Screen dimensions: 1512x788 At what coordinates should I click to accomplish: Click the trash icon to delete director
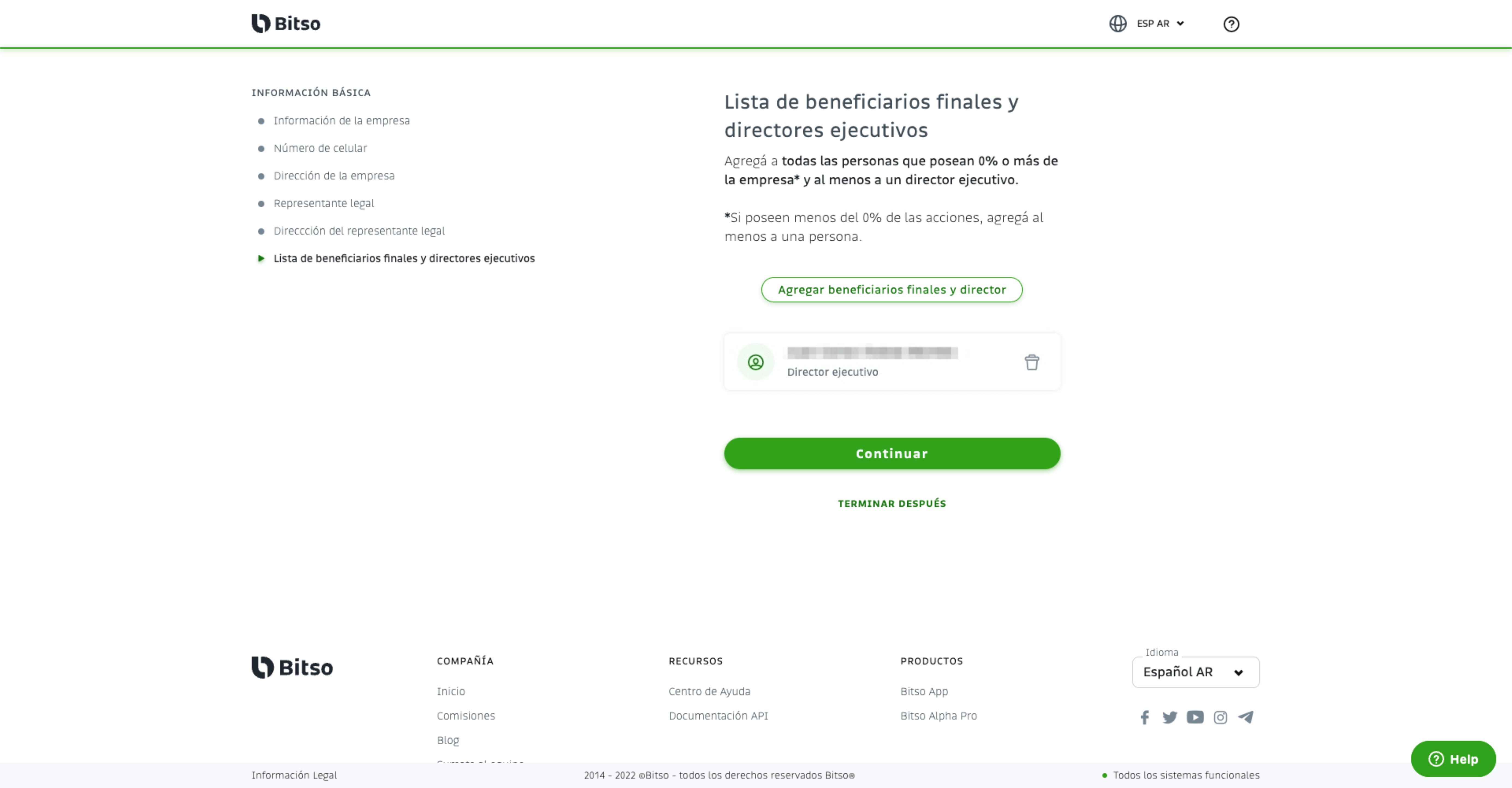1032,362
